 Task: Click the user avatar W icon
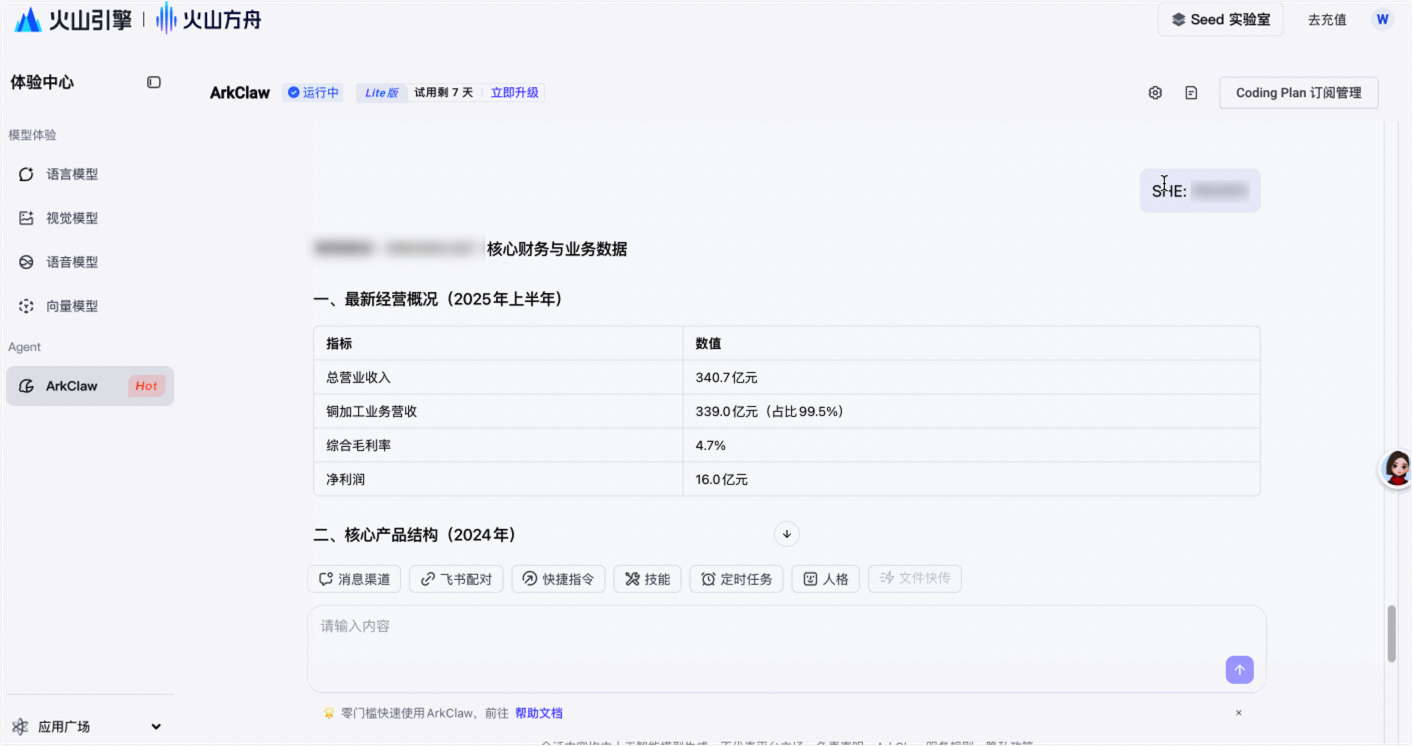coord(1383,19)
